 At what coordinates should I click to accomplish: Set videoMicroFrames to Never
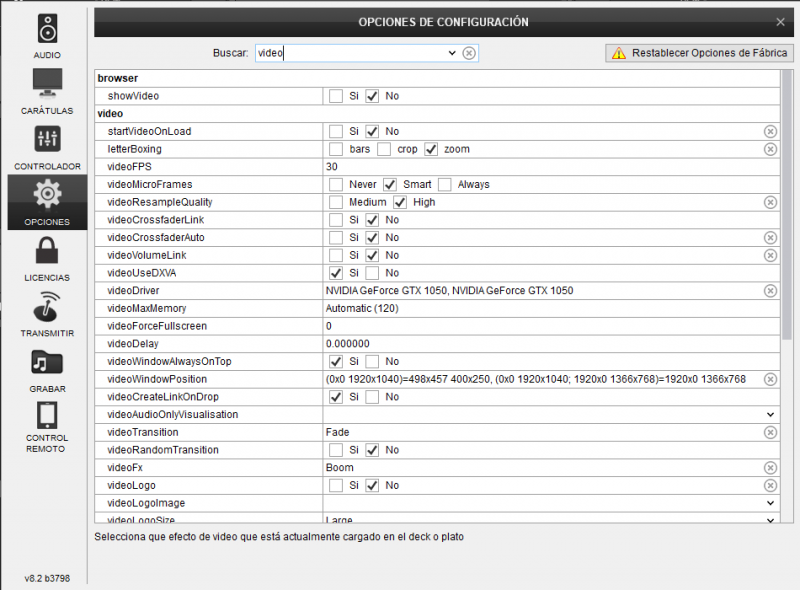coord(336,184)
